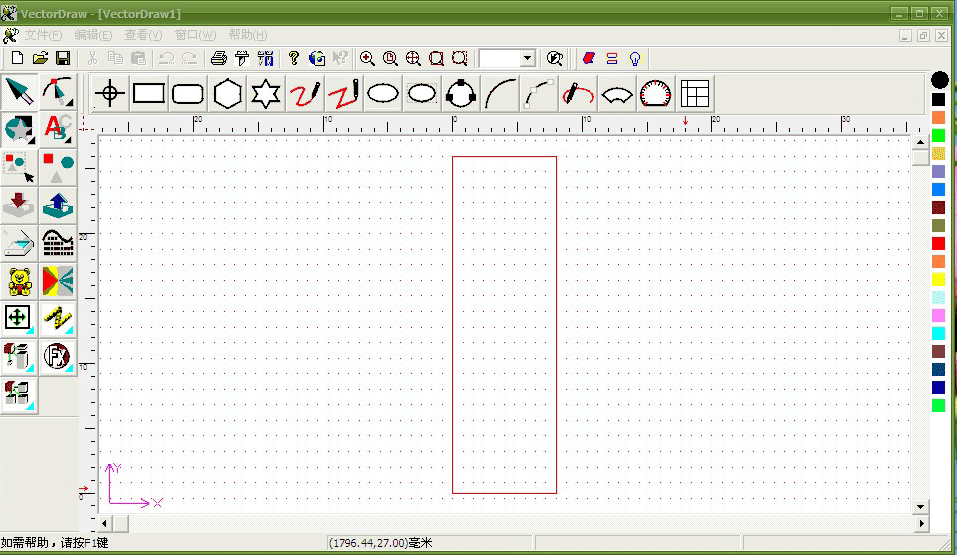Open a file with the folder icon
This screenshot has width=957, height=555.
pyautogui.click(x=40, y=58)
